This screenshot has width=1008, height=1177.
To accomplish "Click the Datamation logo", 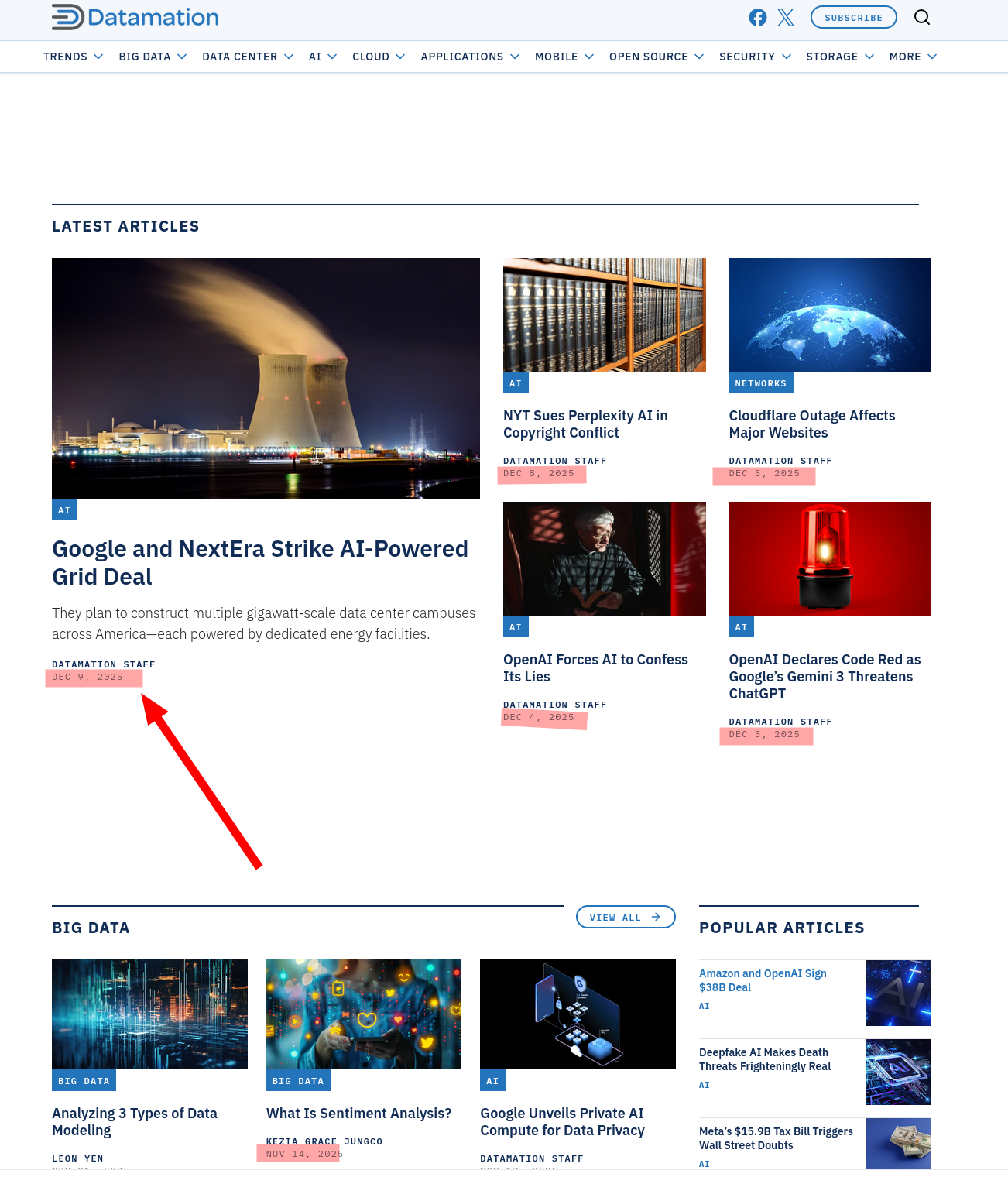I will click(x=135, y=17).
